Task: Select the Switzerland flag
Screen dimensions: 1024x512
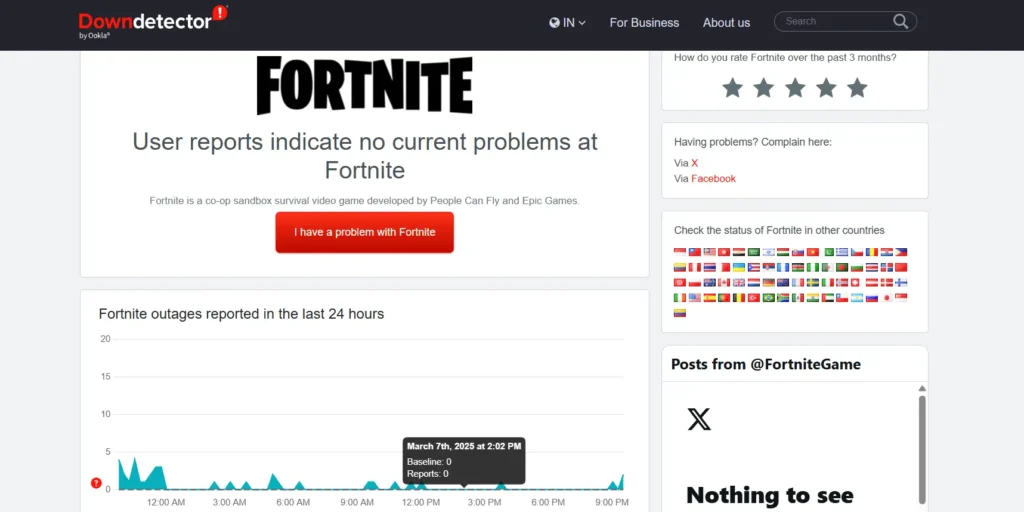Action: (x=856, y=283)
